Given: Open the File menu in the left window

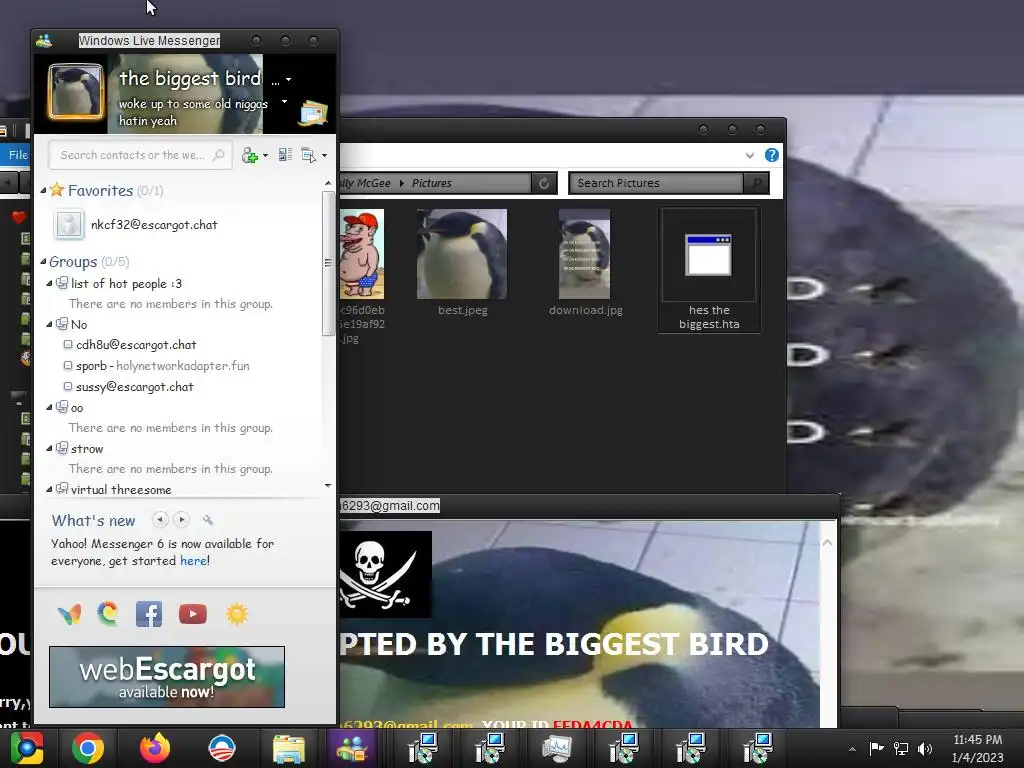Looking at the screenshot, I should (18, 155).
